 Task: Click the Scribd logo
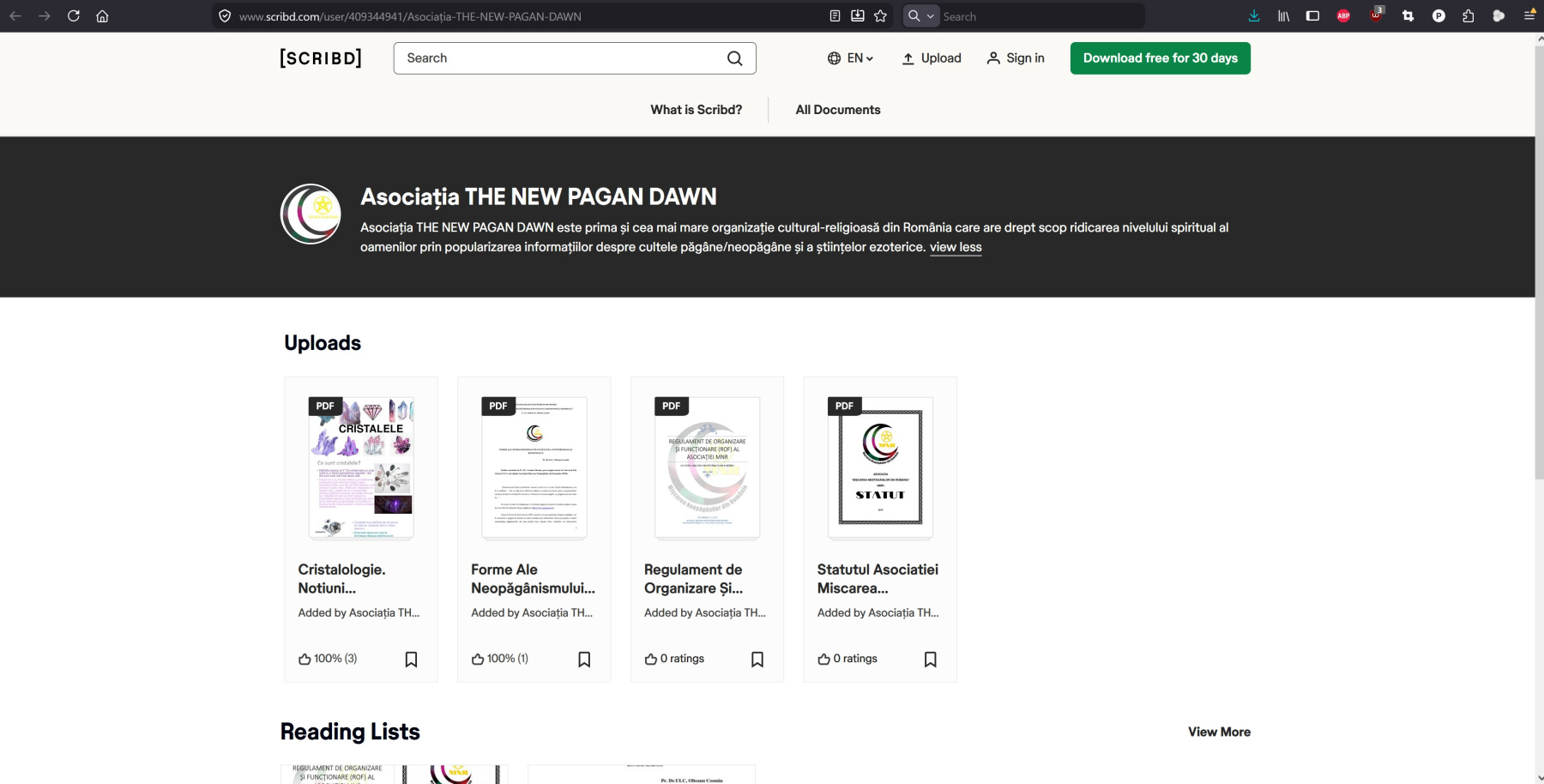321,58
